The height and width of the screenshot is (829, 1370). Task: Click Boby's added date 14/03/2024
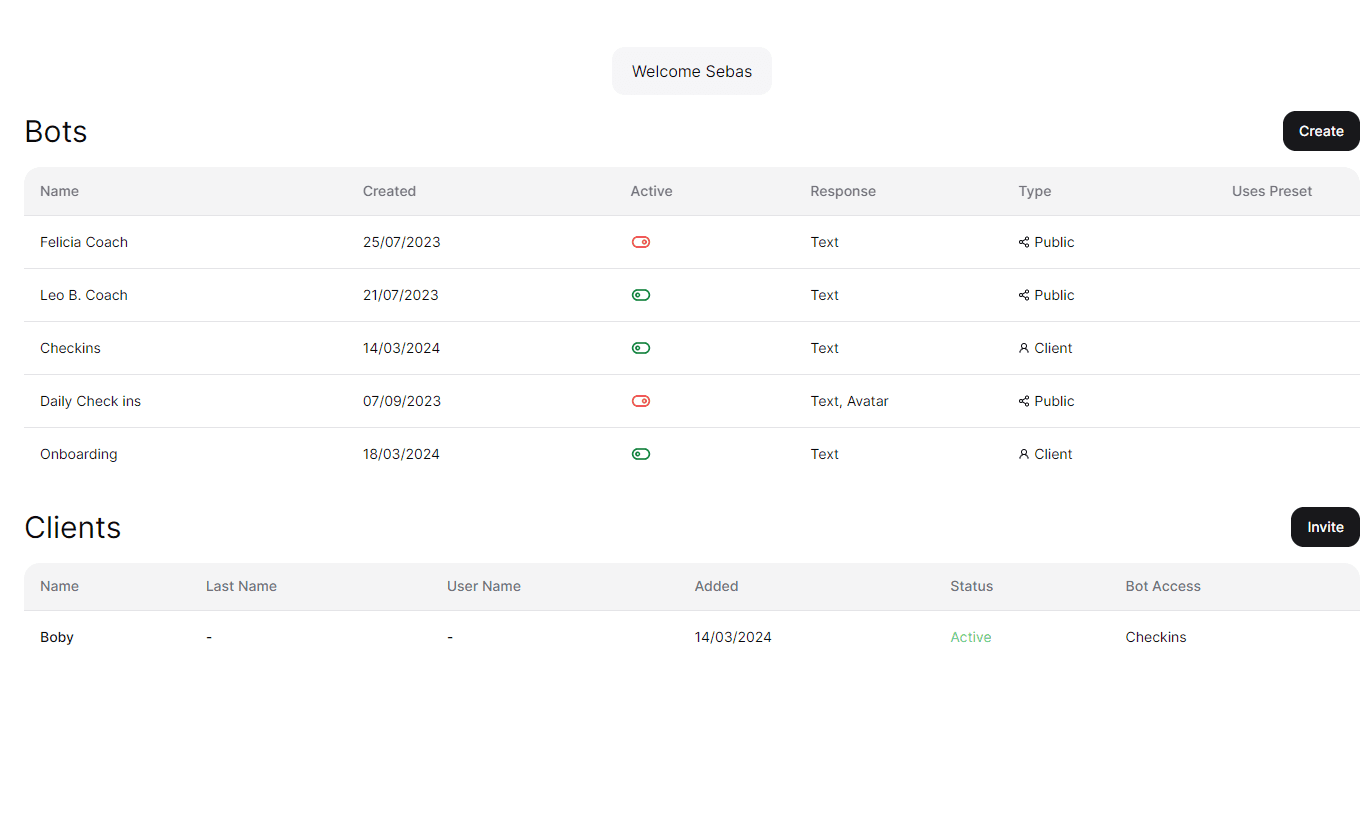733,637
